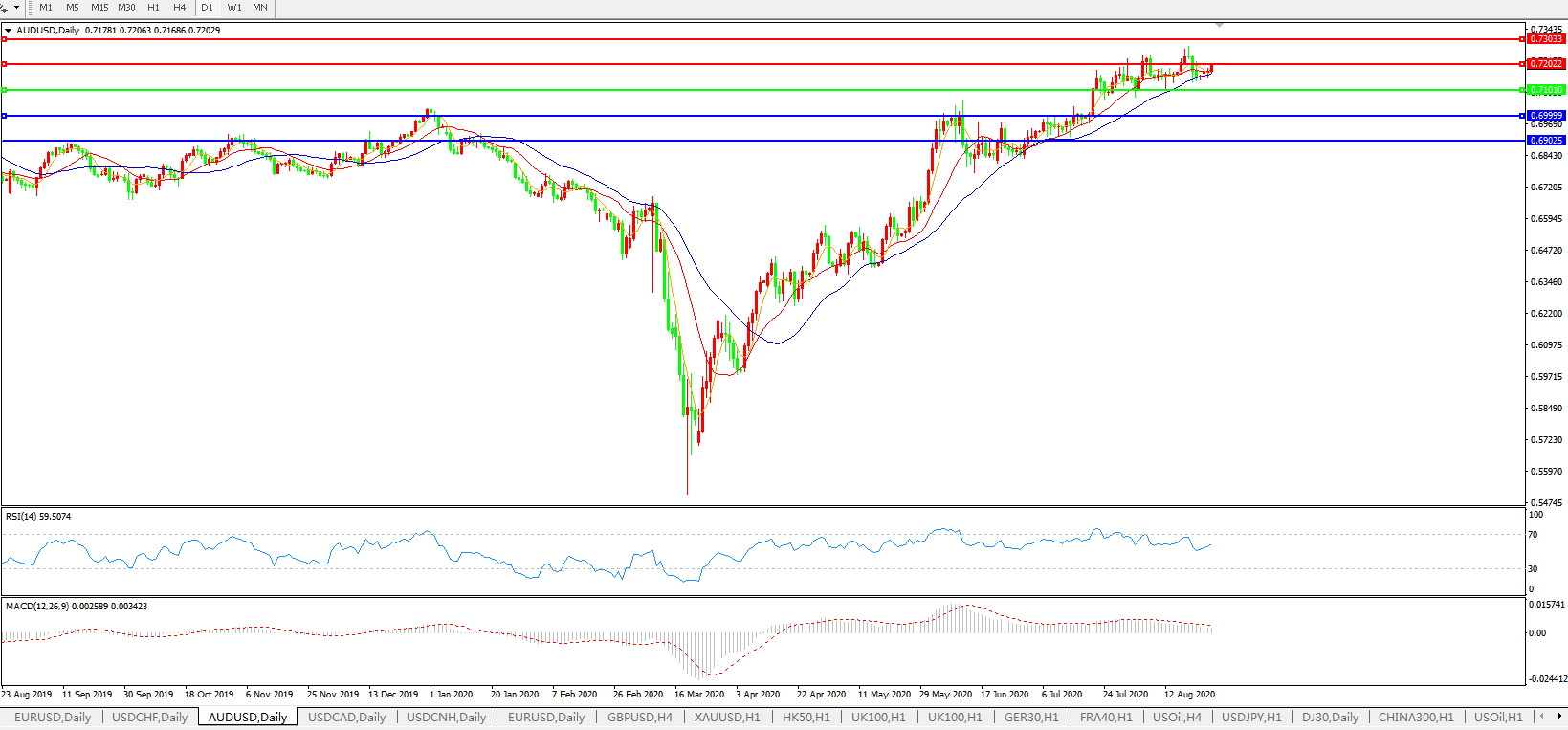Open dropdown arrow beside top-left toolbar icon
The height and width of the screenshot is (730, 1568).
coord(16,8)
